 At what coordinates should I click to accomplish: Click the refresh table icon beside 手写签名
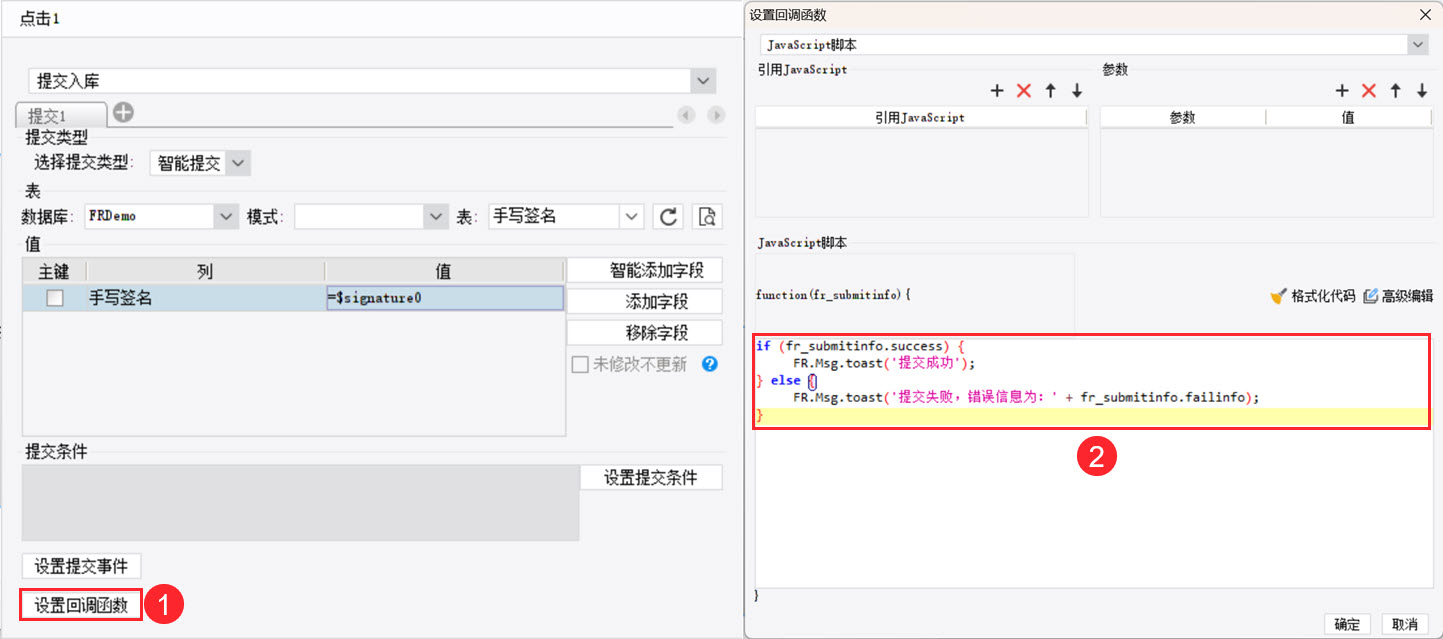[x=669, y=216]
